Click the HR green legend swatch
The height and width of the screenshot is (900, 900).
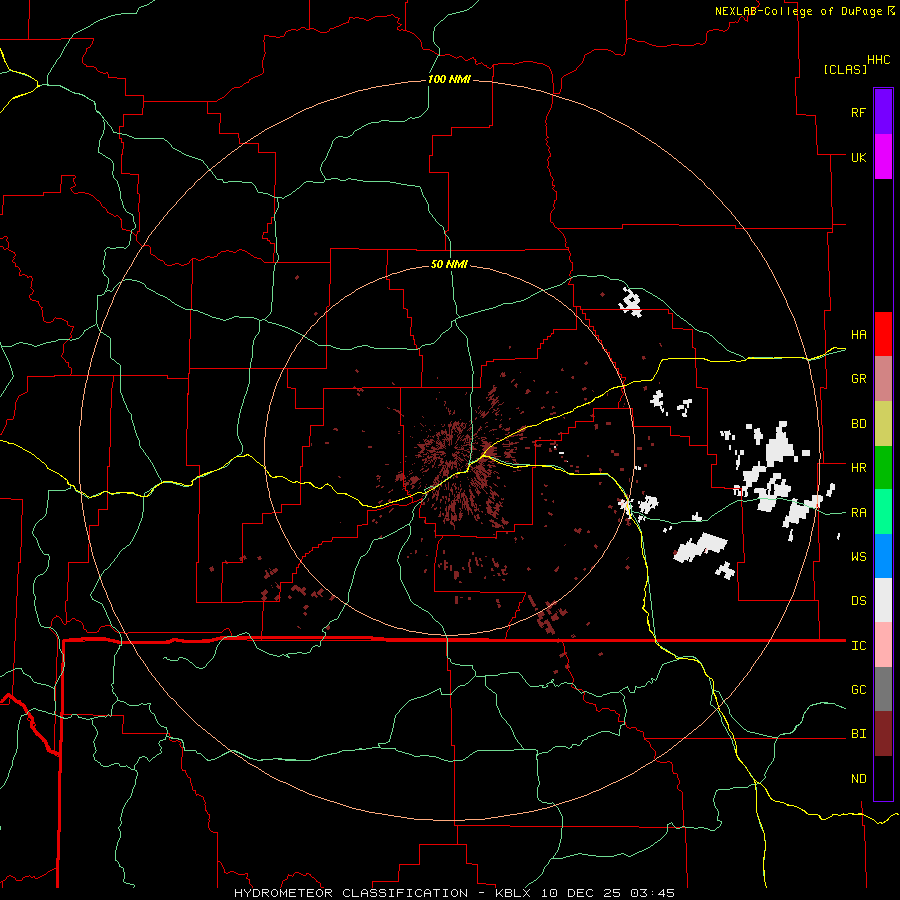tap(883, 468)
